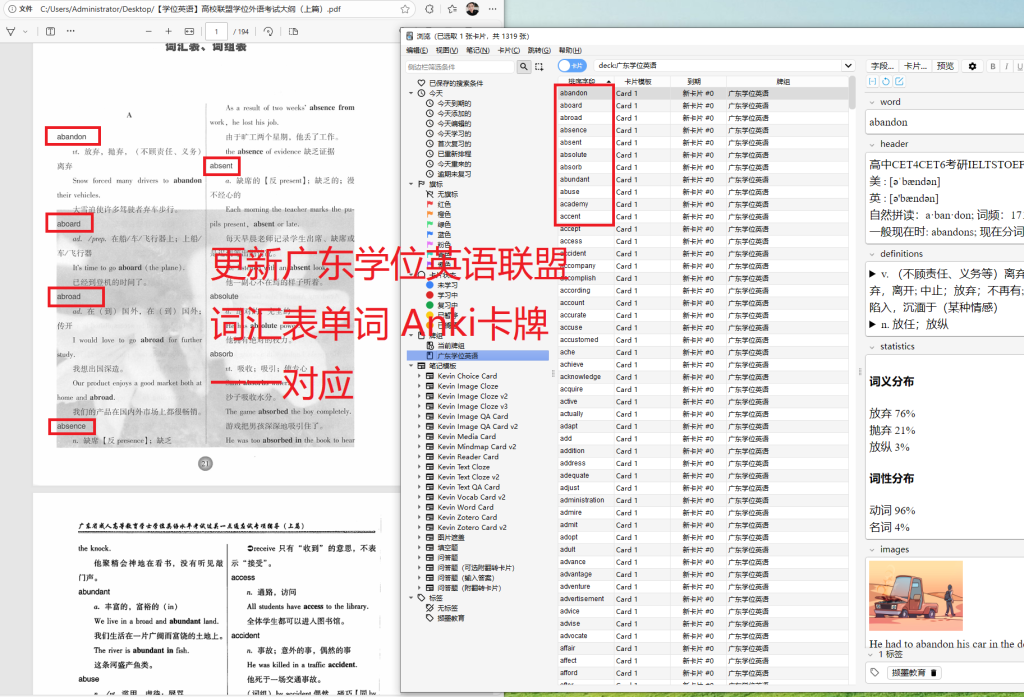Activate the fit-to-width icon in PDF toolbar
The width and height of the screenshot is (1024, 697).
tap(189, 31)
